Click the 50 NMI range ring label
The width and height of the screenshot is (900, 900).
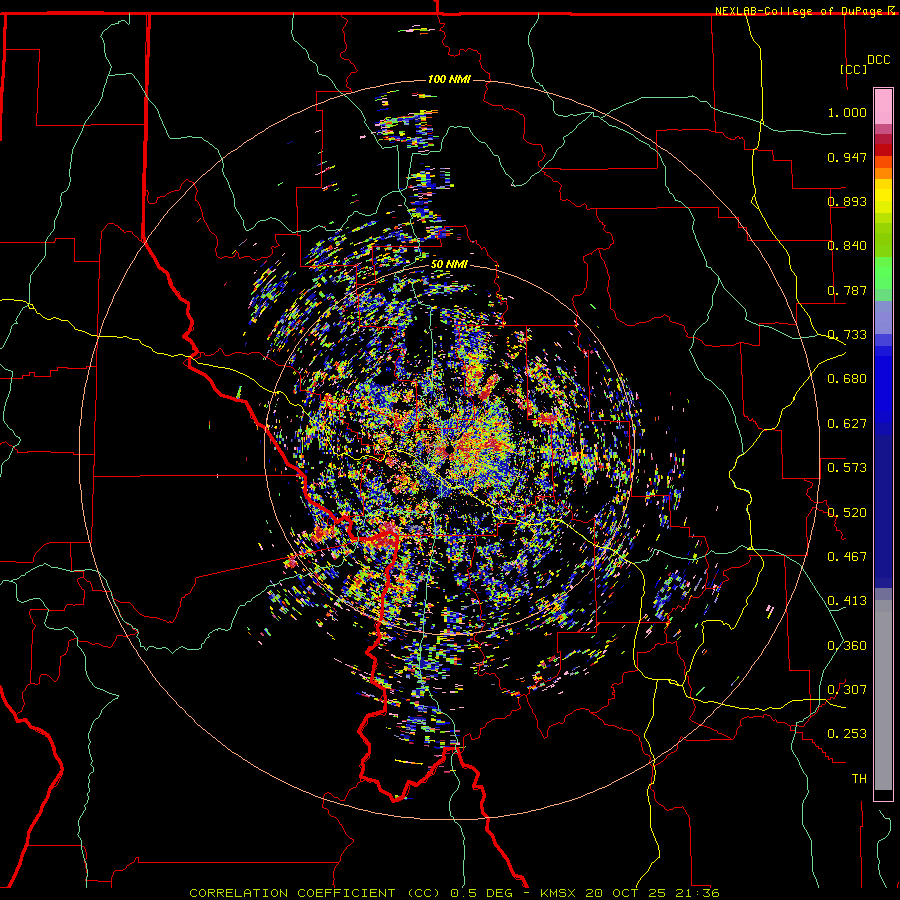tap(449, 265)
